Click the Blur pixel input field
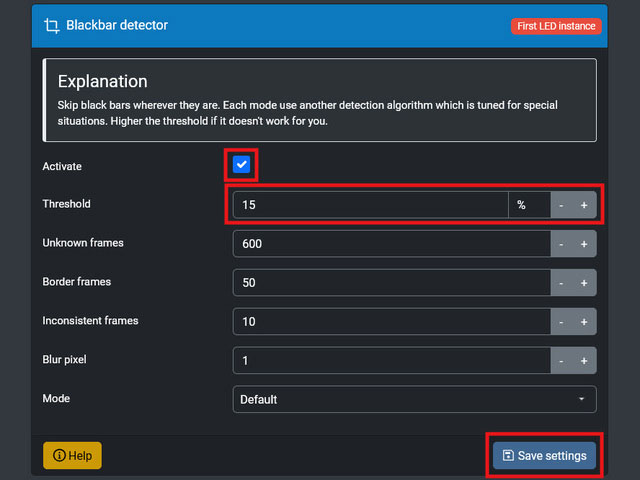Screen dimensions: 640x480 click(390, 360)
